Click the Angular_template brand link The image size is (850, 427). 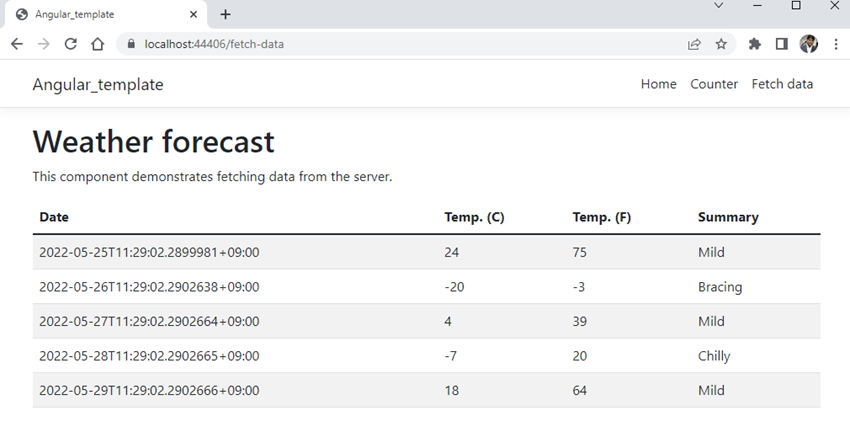click(98, 84)
